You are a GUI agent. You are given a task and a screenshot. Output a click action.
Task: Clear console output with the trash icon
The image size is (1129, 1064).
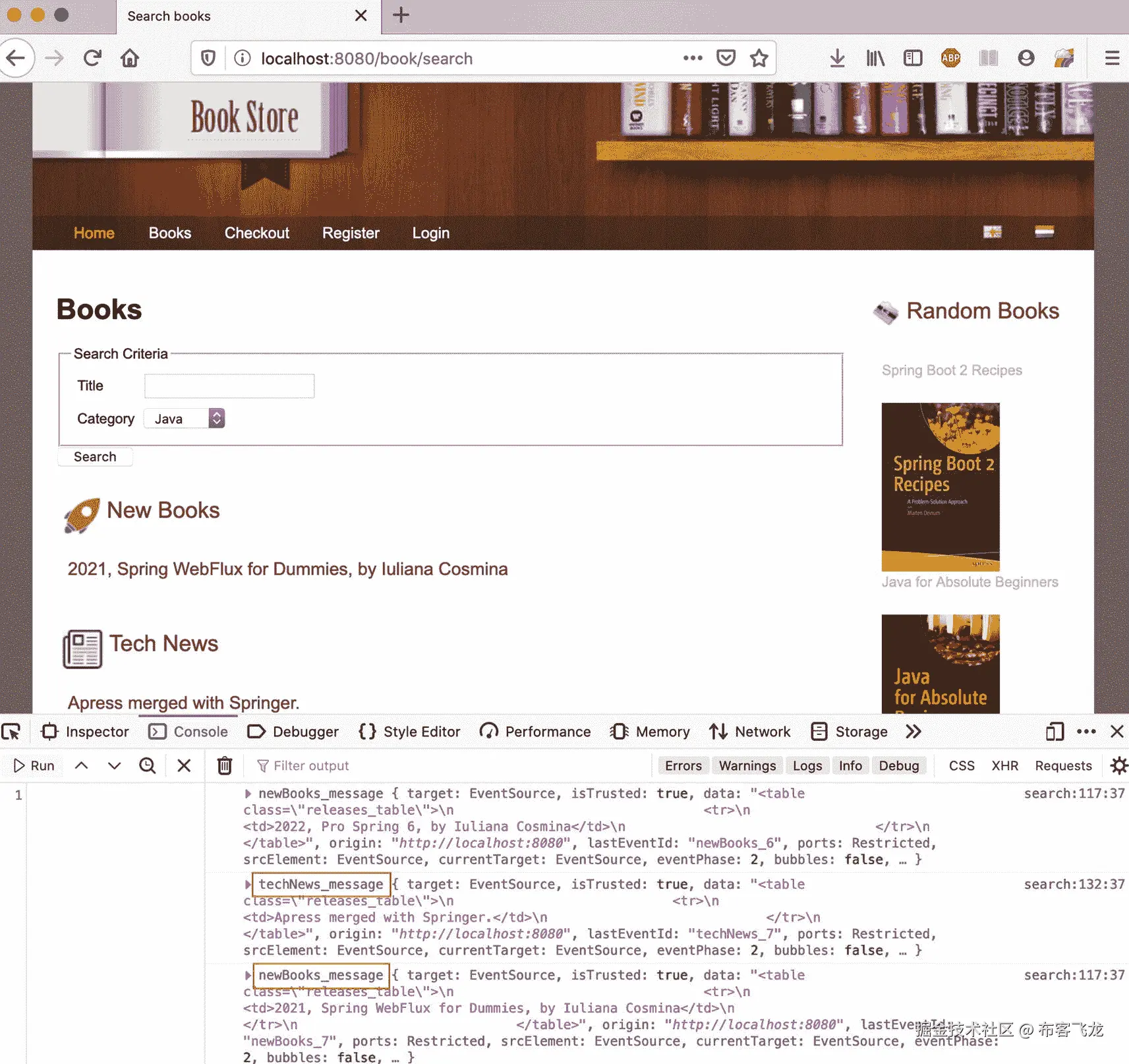224,765
